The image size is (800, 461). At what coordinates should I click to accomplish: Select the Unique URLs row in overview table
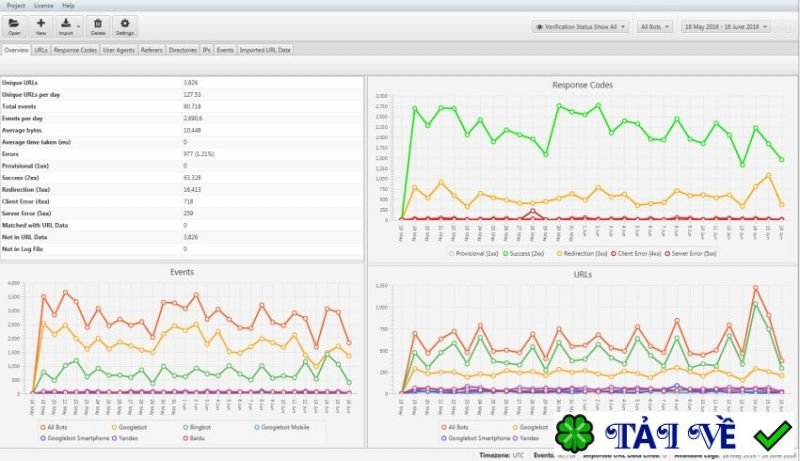182,83
